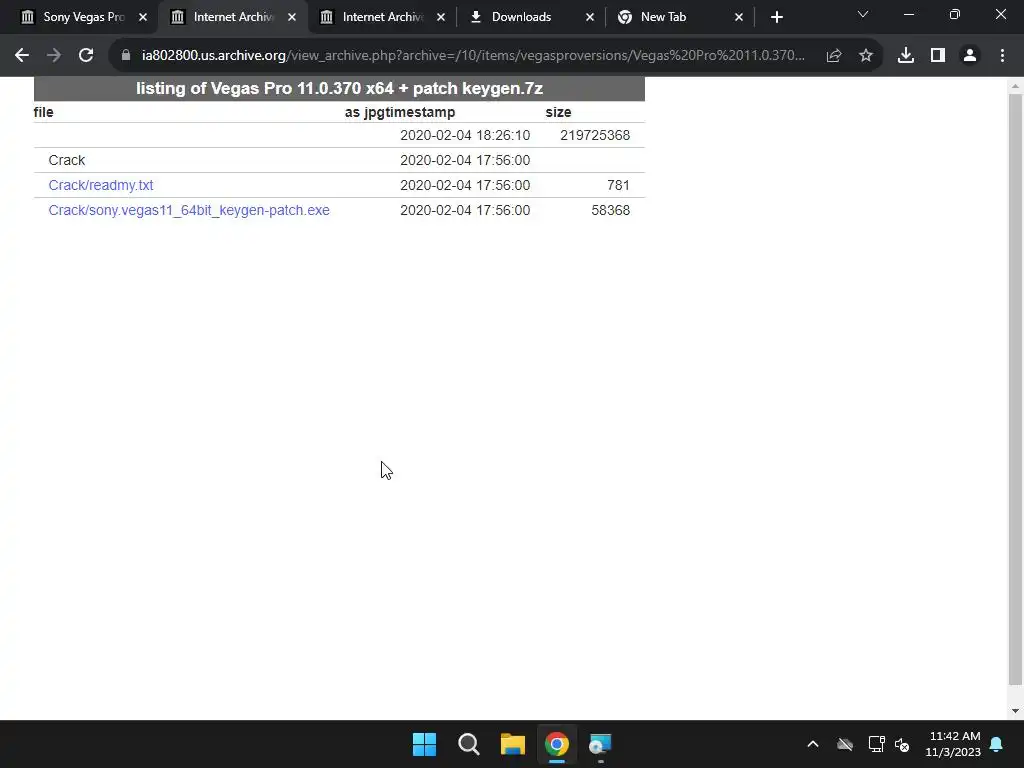Click the scrollbar up arrow
The width and height of the screenshot is (1024, 768).
point(1015,86)
